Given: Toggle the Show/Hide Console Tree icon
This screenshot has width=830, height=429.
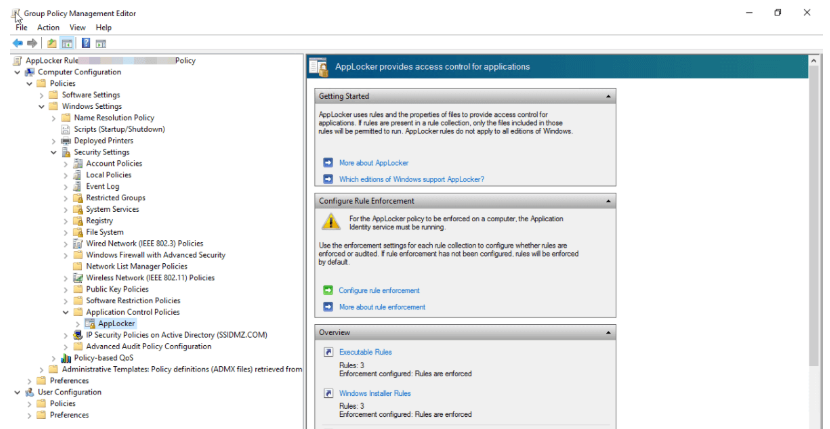Looking at the screenshot, I should (x=66, y=43).
